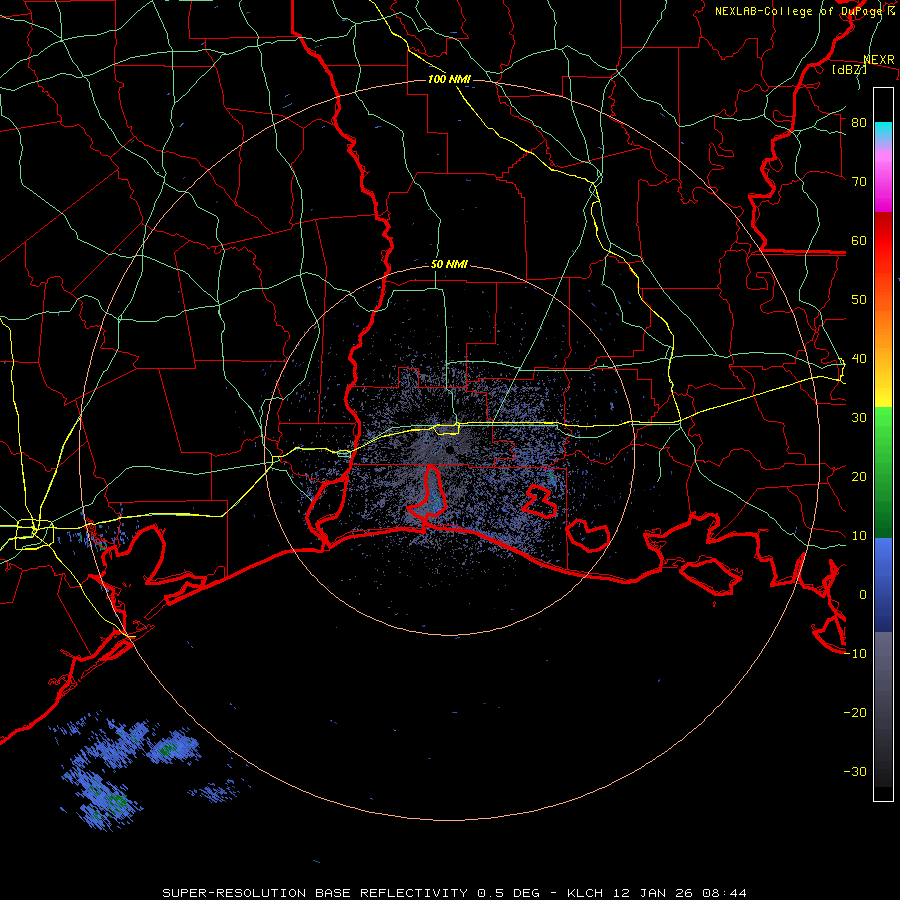Screen dimensions: 900x900
Task: Click the yellow band of the color legend
Action: point(883,385)
